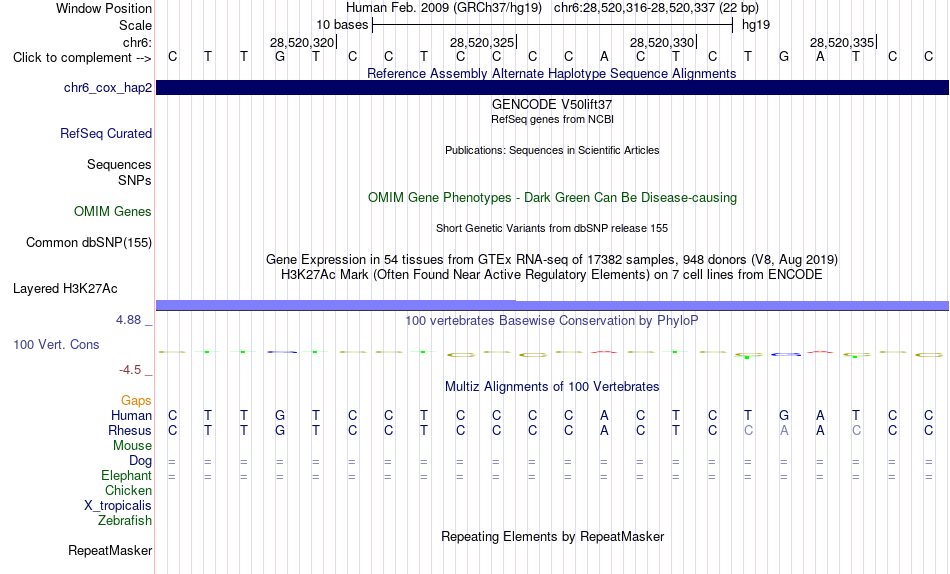Select the Chicken species row label
Image resolution: width=950 pixels, height=574 pixels.
pyautogui.click(x=128, y=490)
